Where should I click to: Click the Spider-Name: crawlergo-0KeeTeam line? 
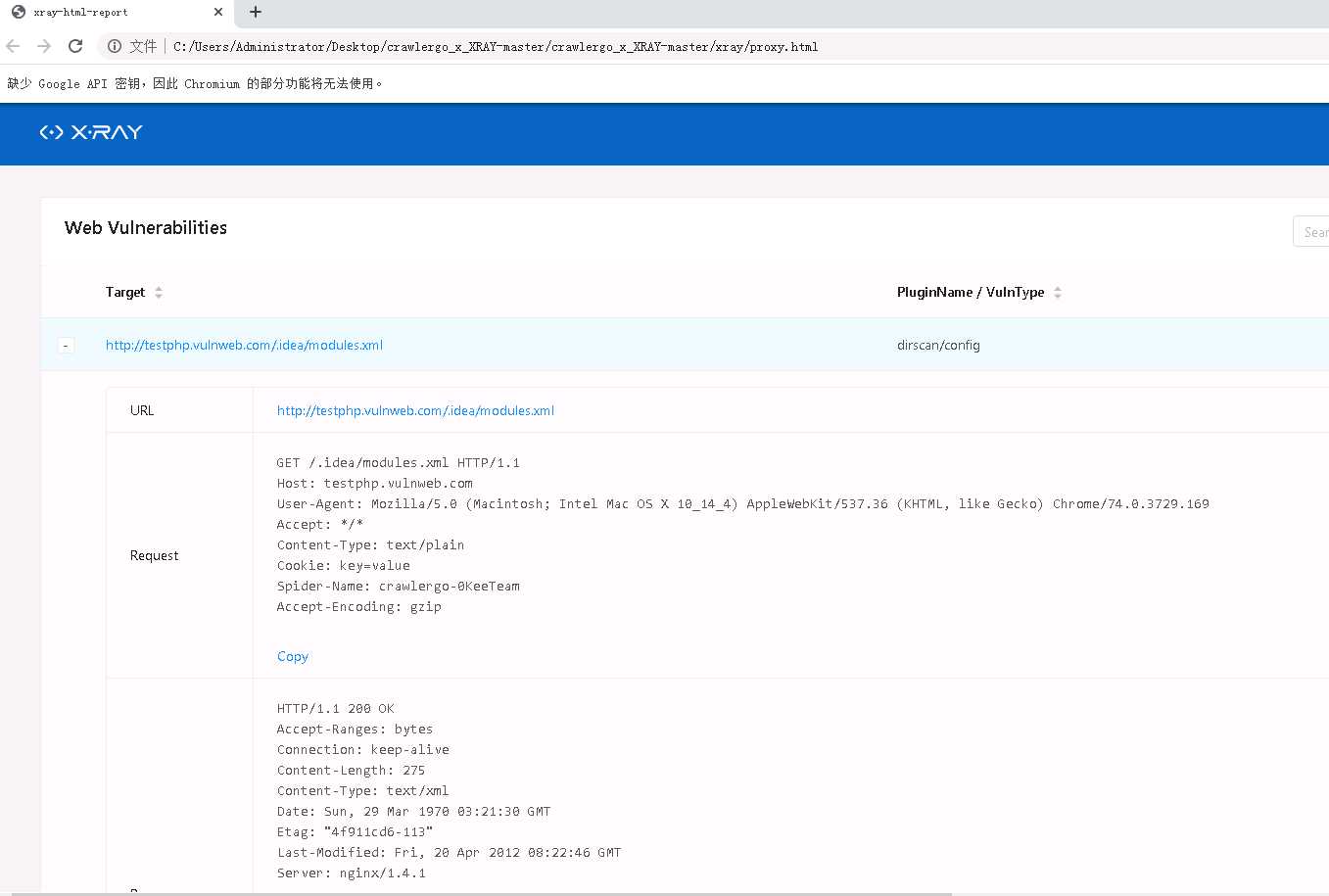click(399, 586)
